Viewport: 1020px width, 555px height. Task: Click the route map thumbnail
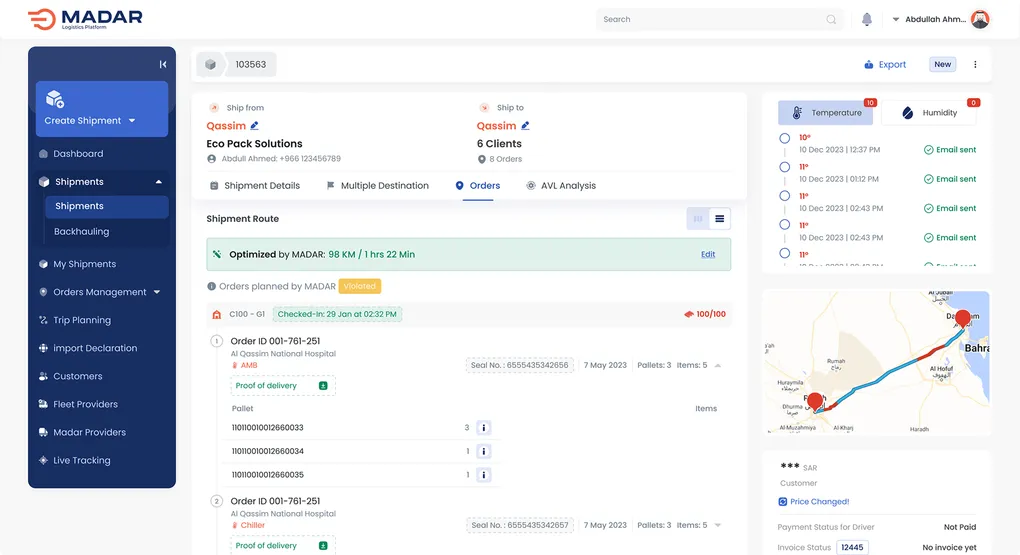pos(876,364)
